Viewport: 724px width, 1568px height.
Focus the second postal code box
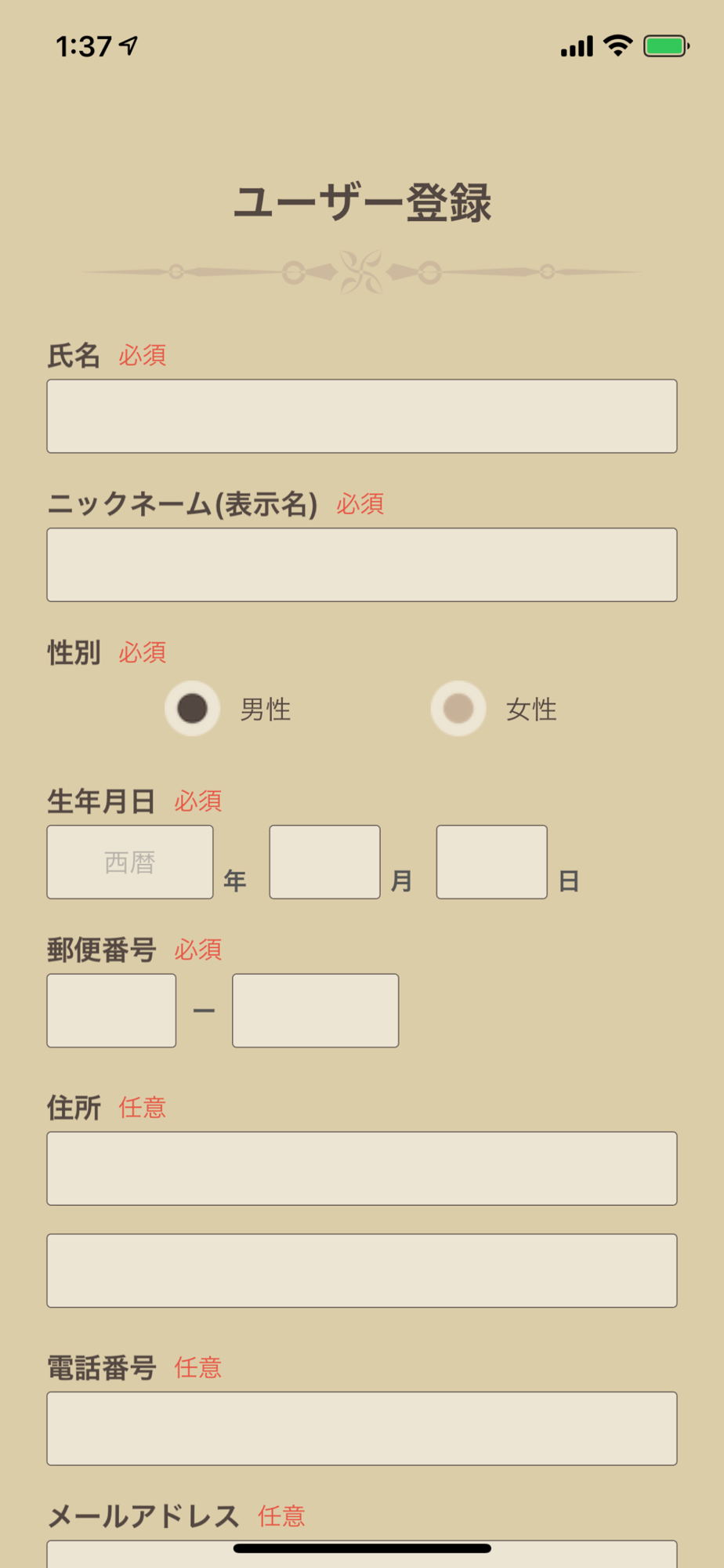coord(315,1011)
